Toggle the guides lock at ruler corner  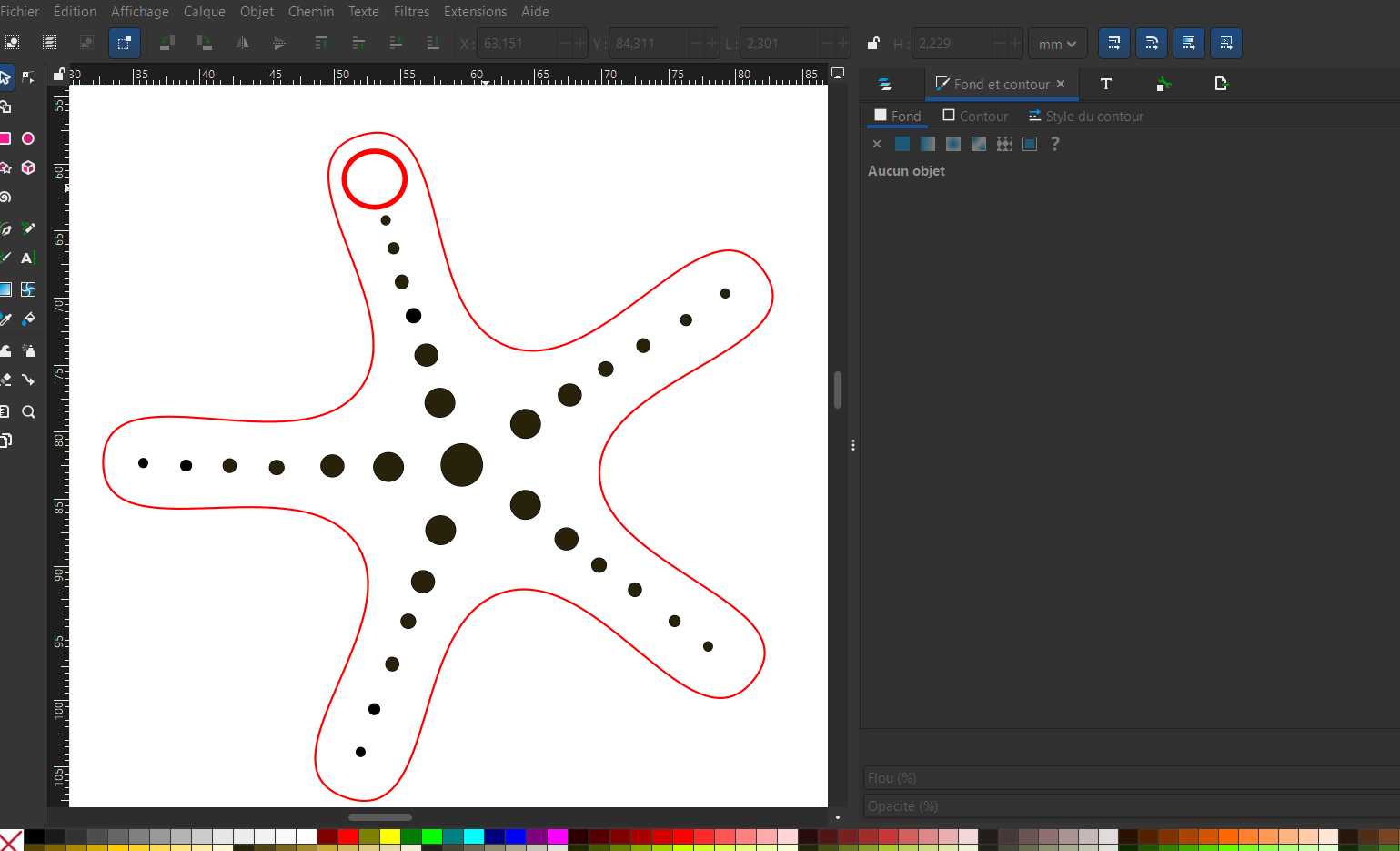(59, 74)
